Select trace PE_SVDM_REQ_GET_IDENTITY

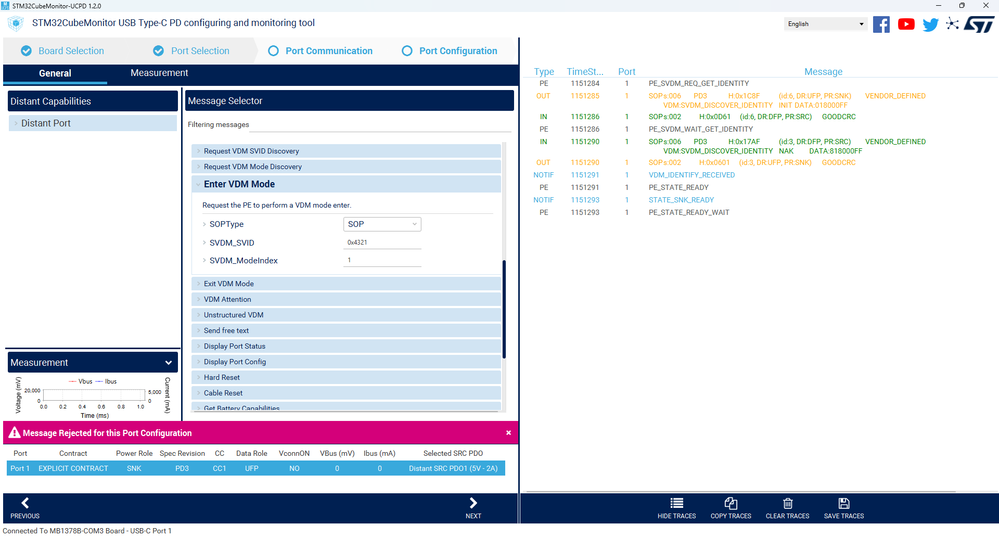click(x=698, y=83)
